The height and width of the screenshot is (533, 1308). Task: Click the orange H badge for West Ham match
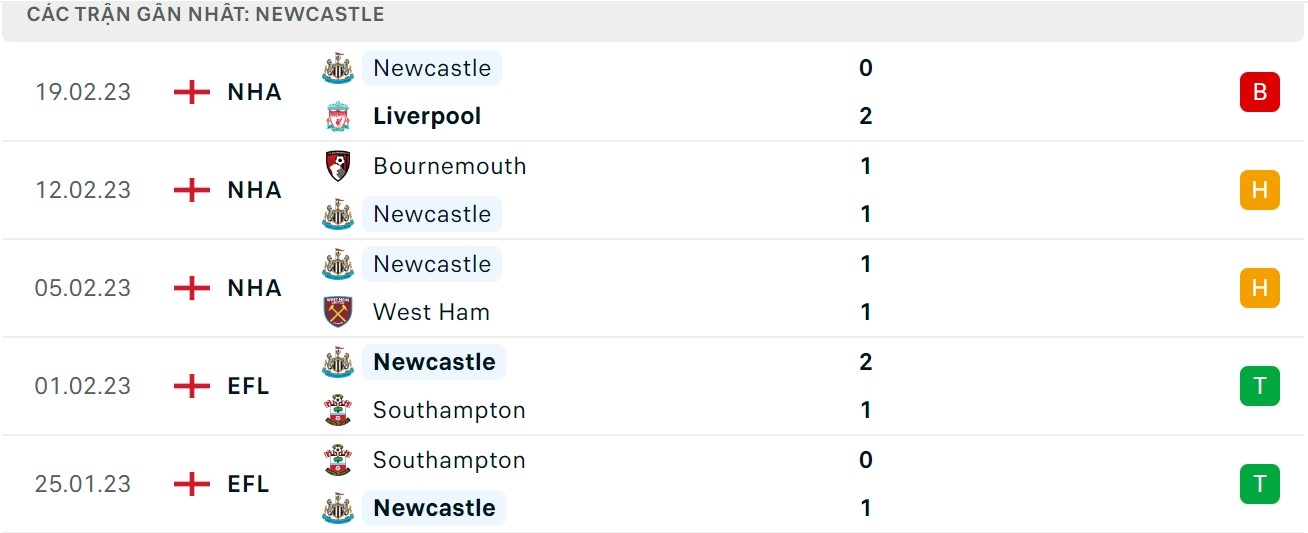click(1259, 288)
